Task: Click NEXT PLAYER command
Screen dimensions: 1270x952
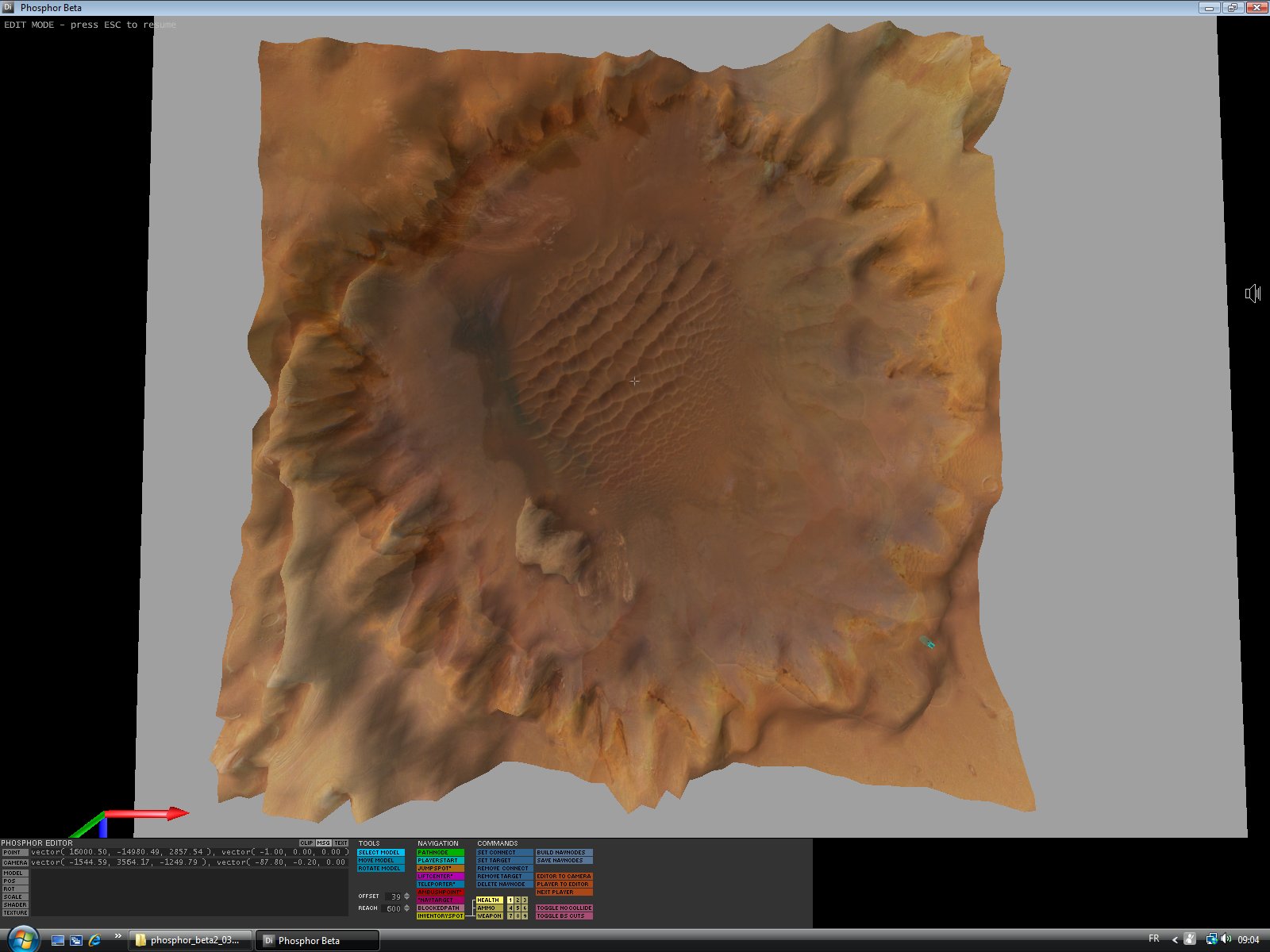Action: click(564, 892)
